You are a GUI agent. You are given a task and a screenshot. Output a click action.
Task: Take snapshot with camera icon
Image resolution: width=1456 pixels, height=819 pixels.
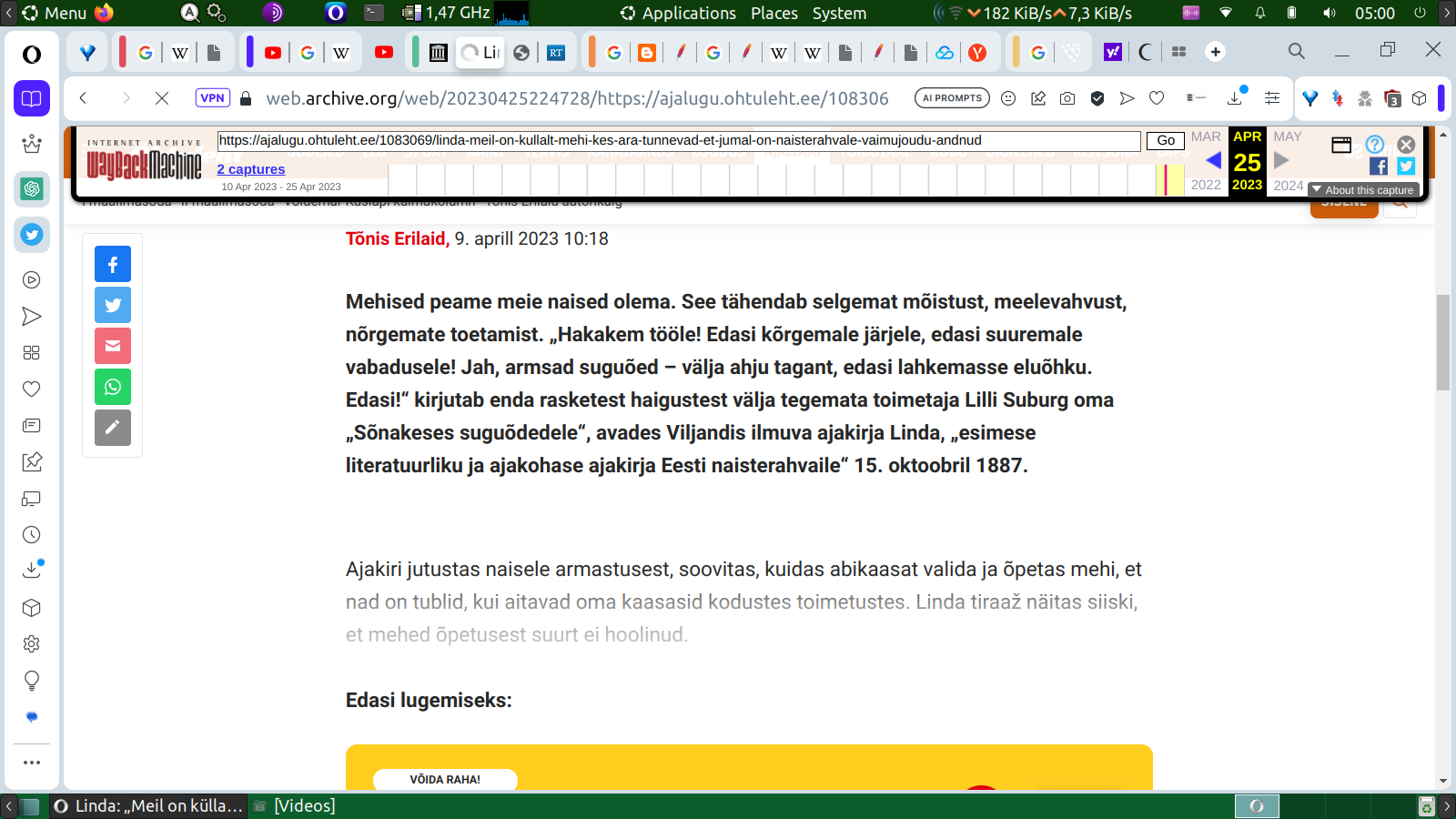point(1067,98)
